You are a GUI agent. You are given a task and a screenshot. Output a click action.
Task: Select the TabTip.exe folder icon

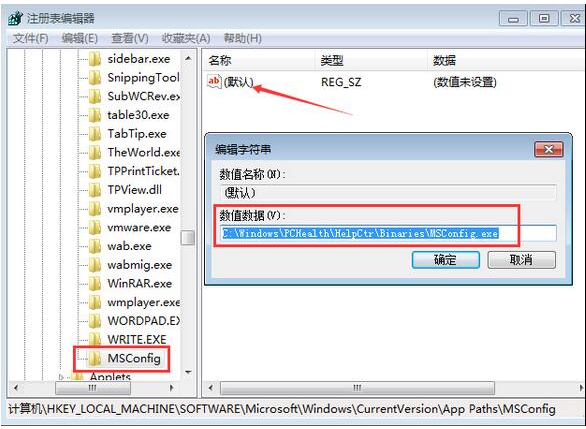94,133
